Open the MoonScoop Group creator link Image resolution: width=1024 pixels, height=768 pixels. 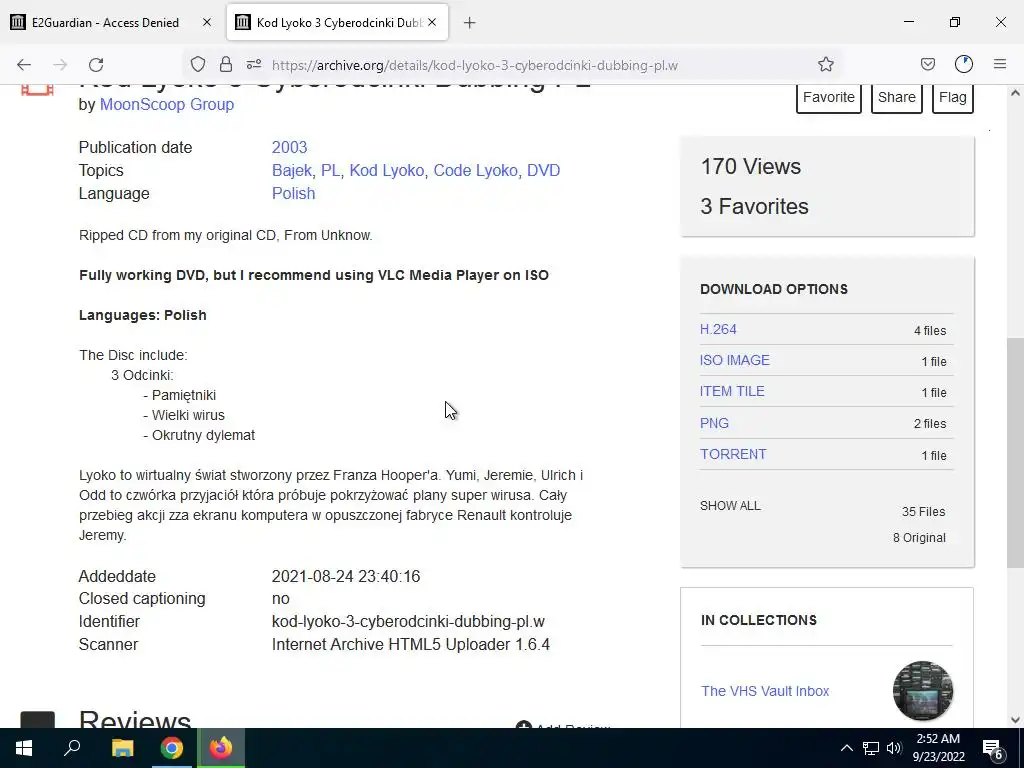point(167,104)
